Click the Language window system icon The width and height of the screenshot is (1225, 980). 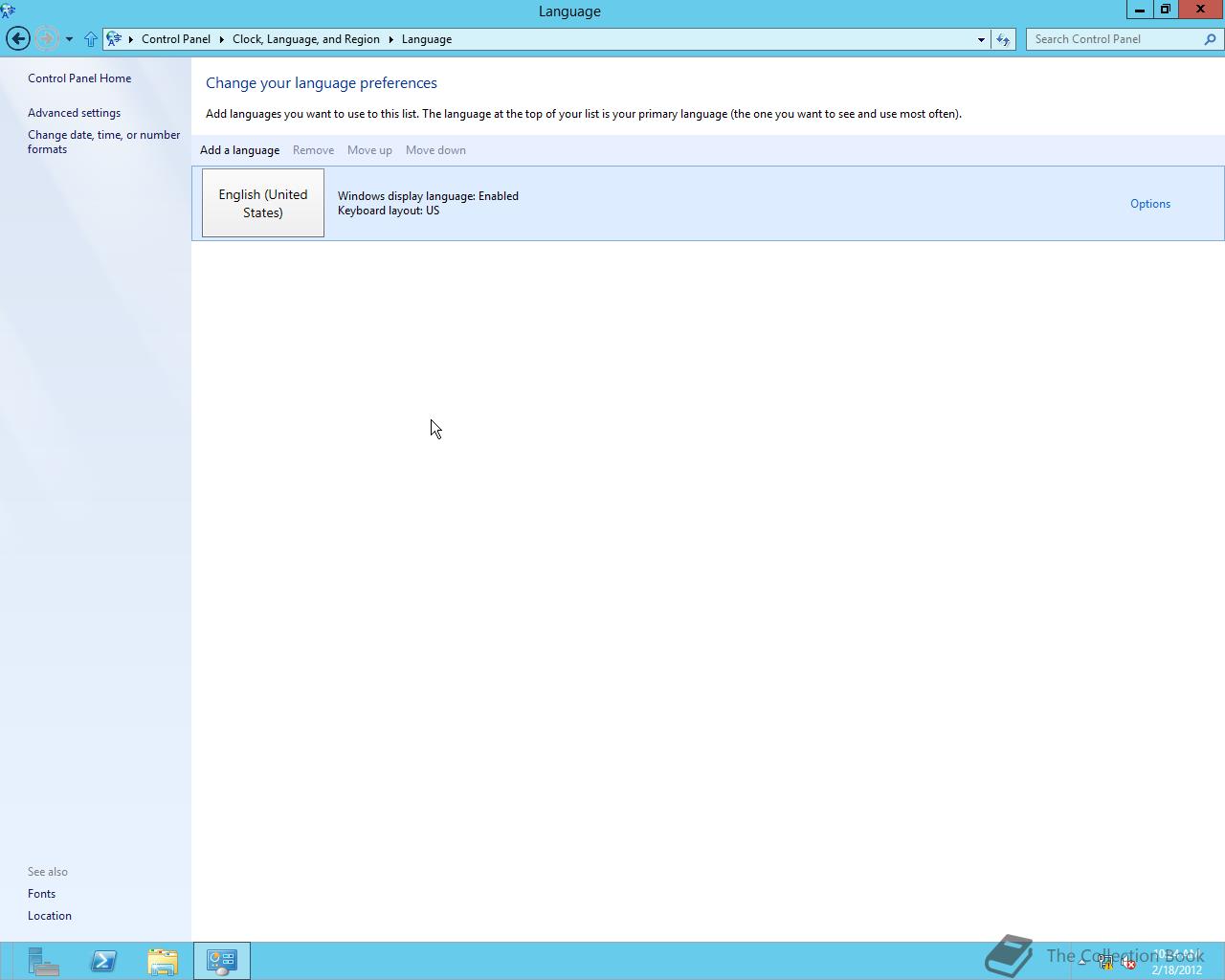tap(9, 11)
